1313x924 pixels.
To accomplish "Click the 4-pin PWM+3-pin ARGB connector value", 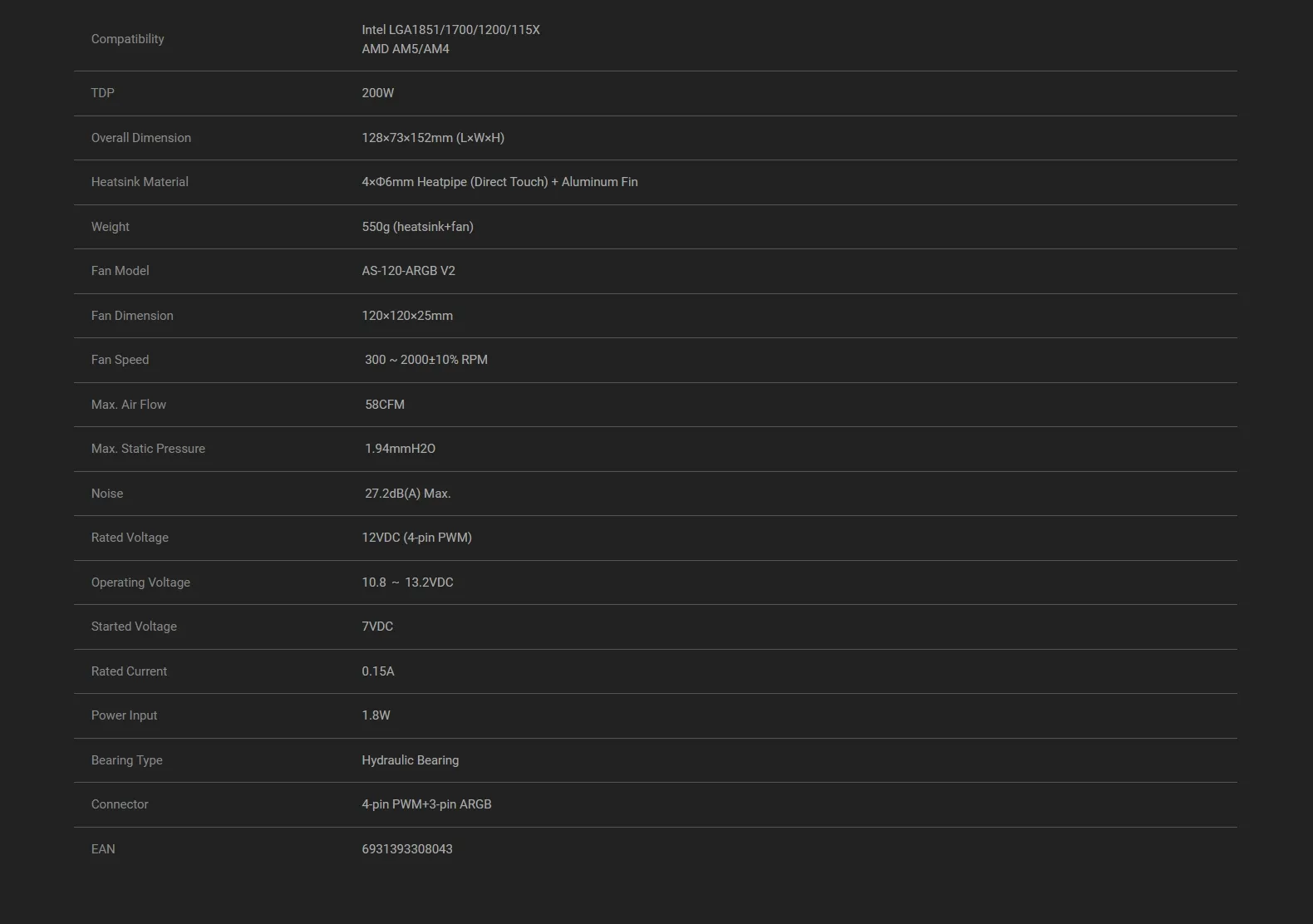I will 426,804.
